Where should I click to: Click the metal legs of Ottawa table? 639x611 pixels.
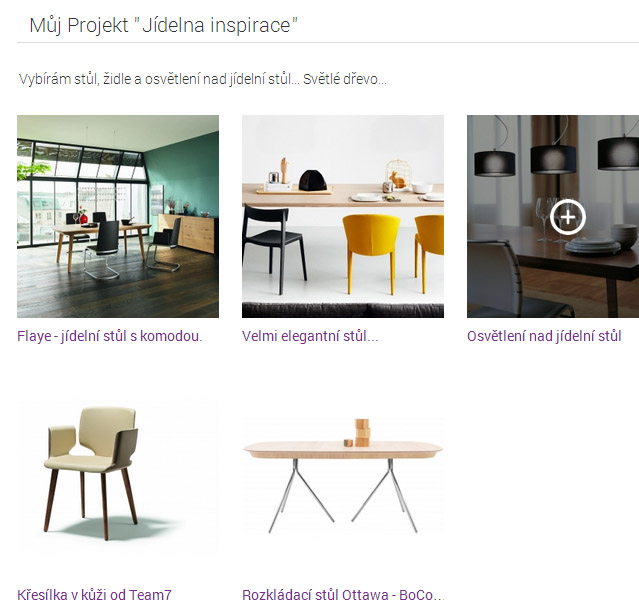tap(343, 496)
